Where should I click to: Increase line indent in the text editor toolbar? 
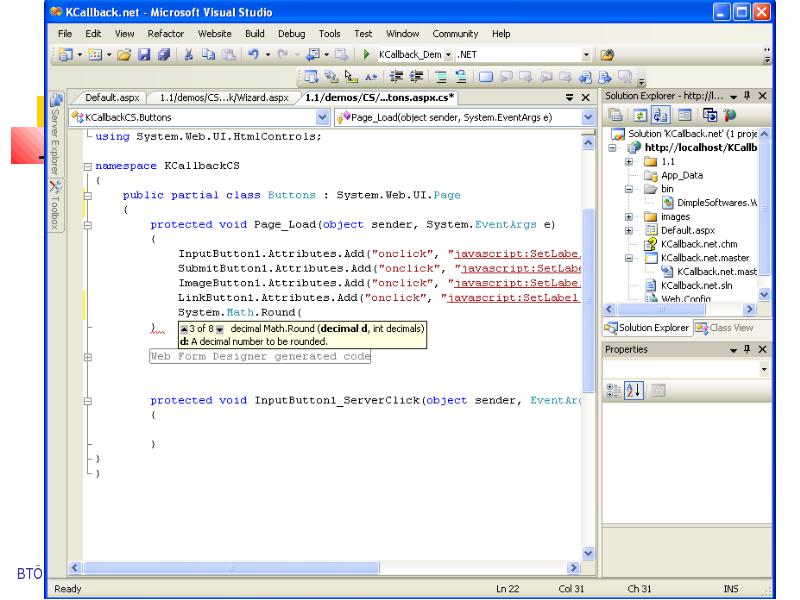click(x=416, y=77)
